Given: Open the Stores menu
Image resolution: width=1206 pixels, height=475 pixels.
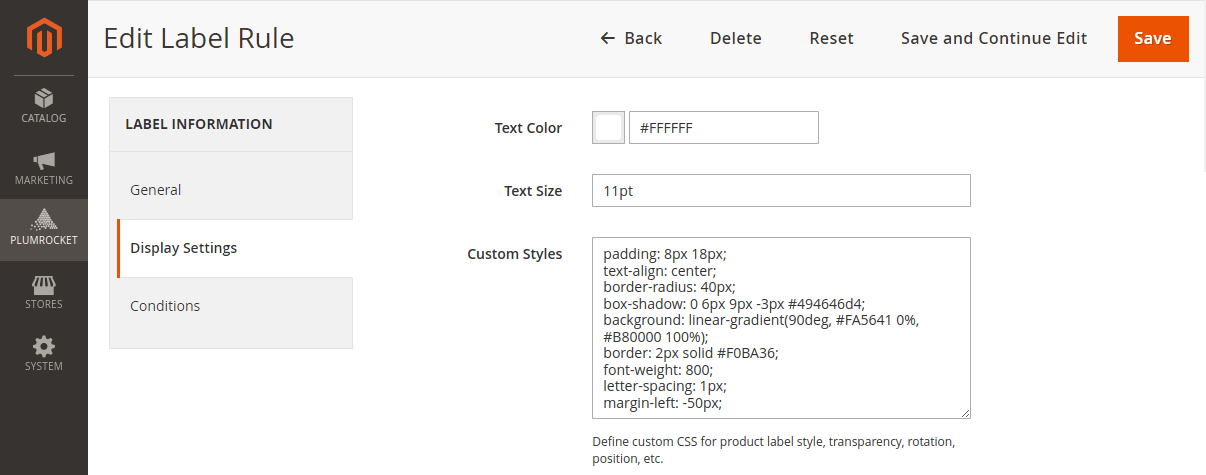Looking at the screenshot, I should (43, 292).
